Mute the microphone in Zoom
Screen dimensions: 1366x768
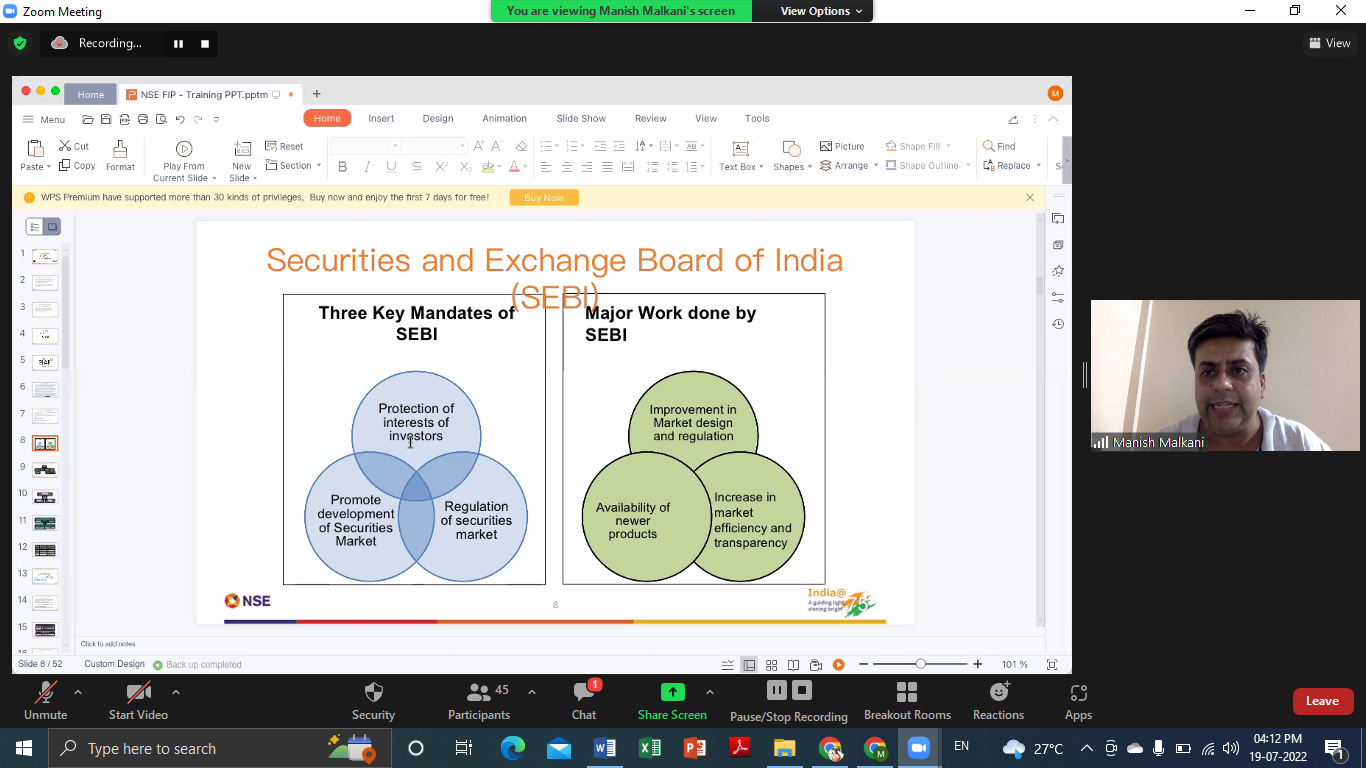click(x=45, y=700)
